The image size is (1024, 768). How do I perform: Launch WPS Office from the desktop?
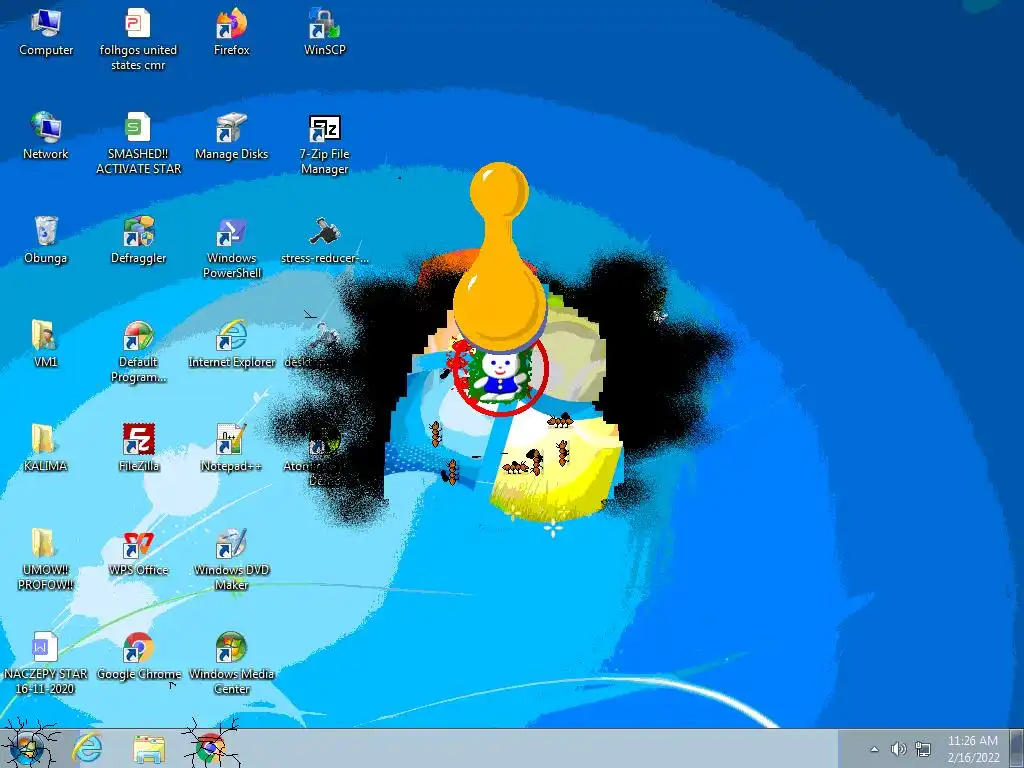[138, 552]
